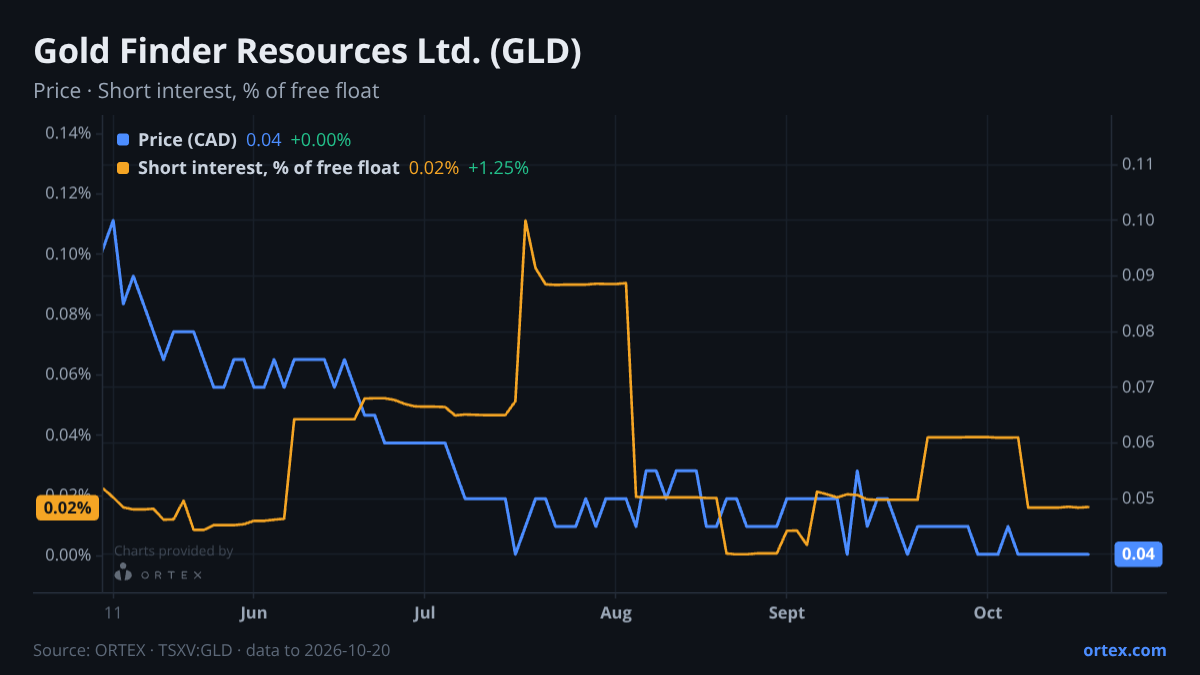Click the Jun x-axis label
This screenshot has height=675, width=1200.
(254, 613)
